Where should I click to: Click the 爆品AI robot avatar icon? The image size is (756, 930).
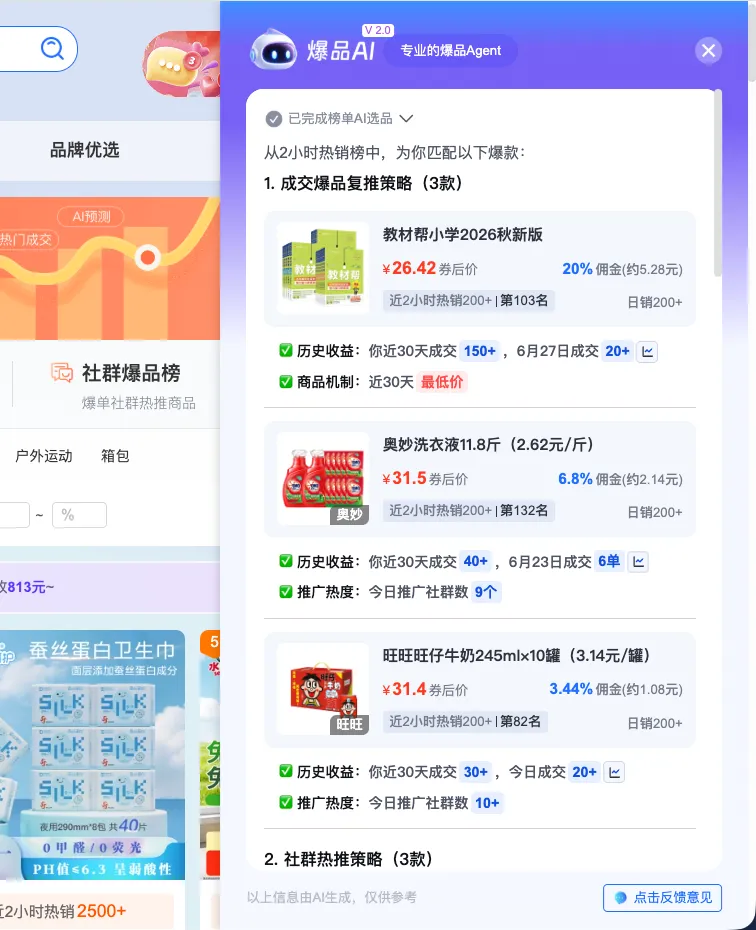coord(273,50)
